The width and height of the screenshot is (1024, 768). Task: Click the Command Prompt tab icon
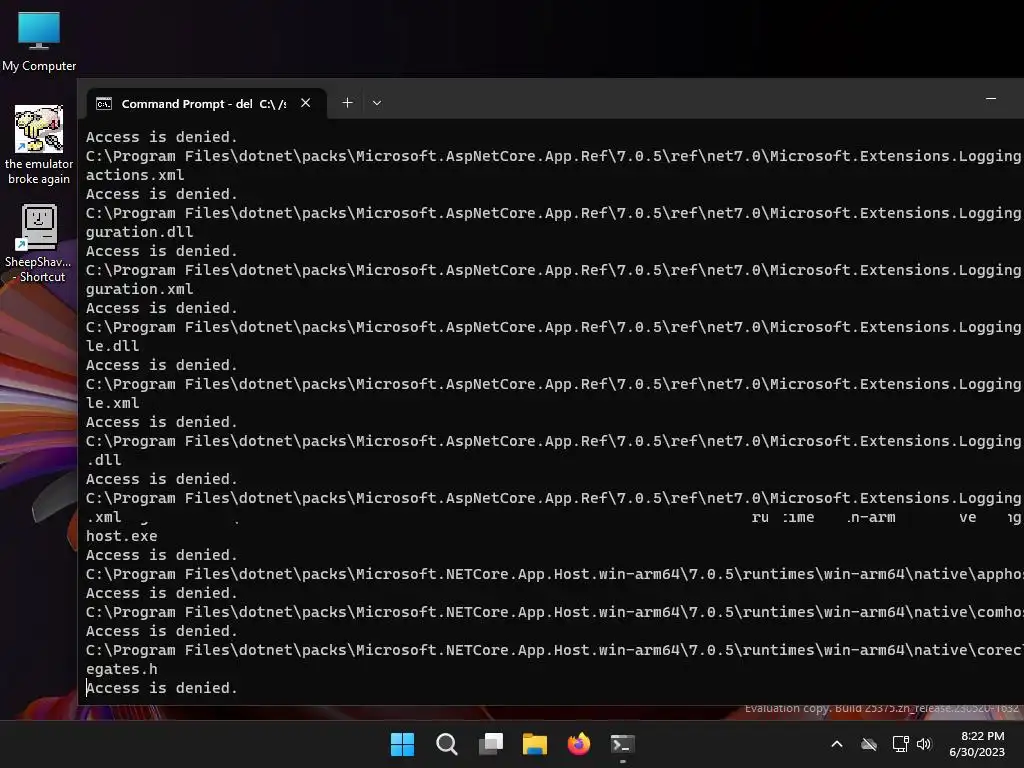104,104
